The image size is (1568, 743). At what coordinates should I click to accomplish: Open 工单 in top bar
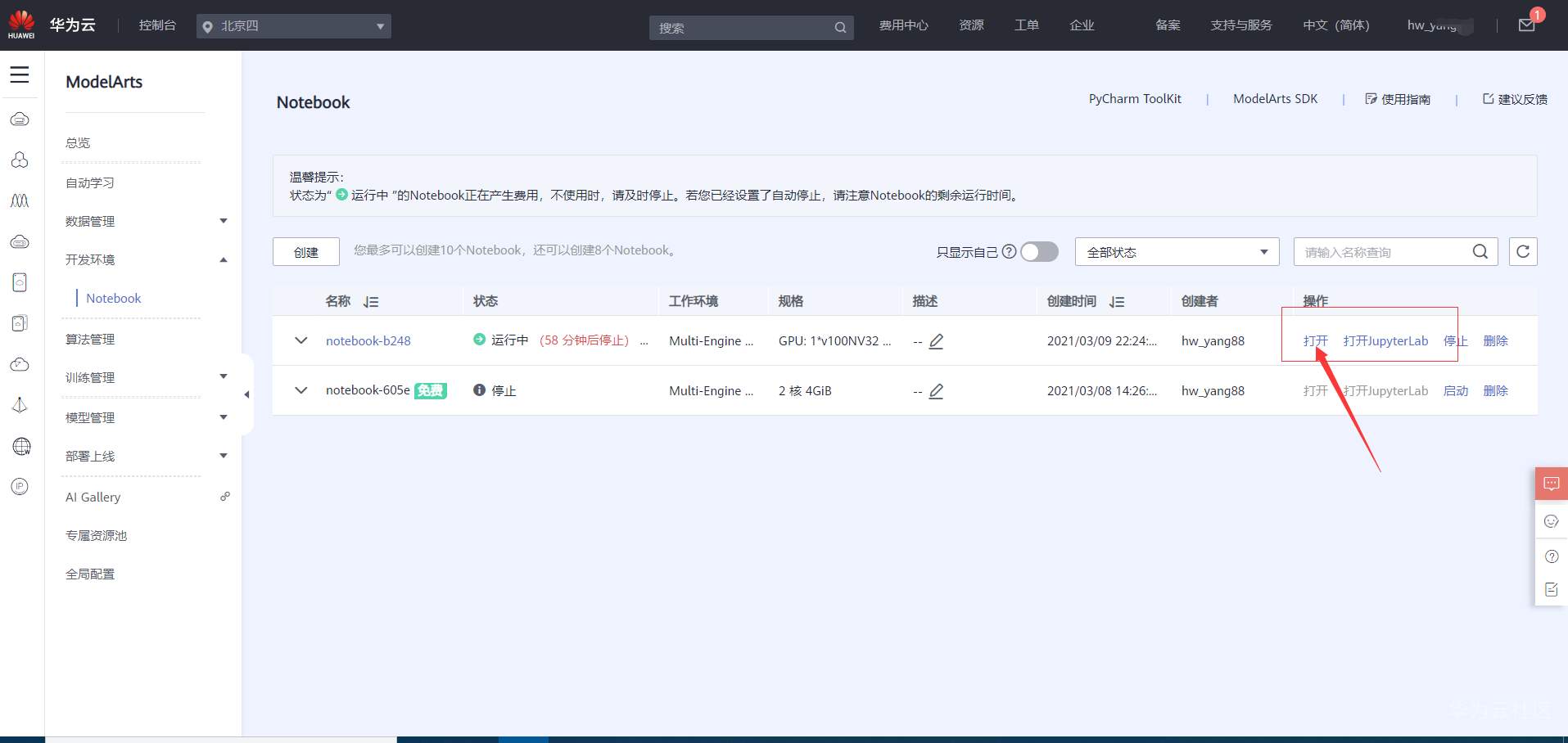click(1027, 25)
